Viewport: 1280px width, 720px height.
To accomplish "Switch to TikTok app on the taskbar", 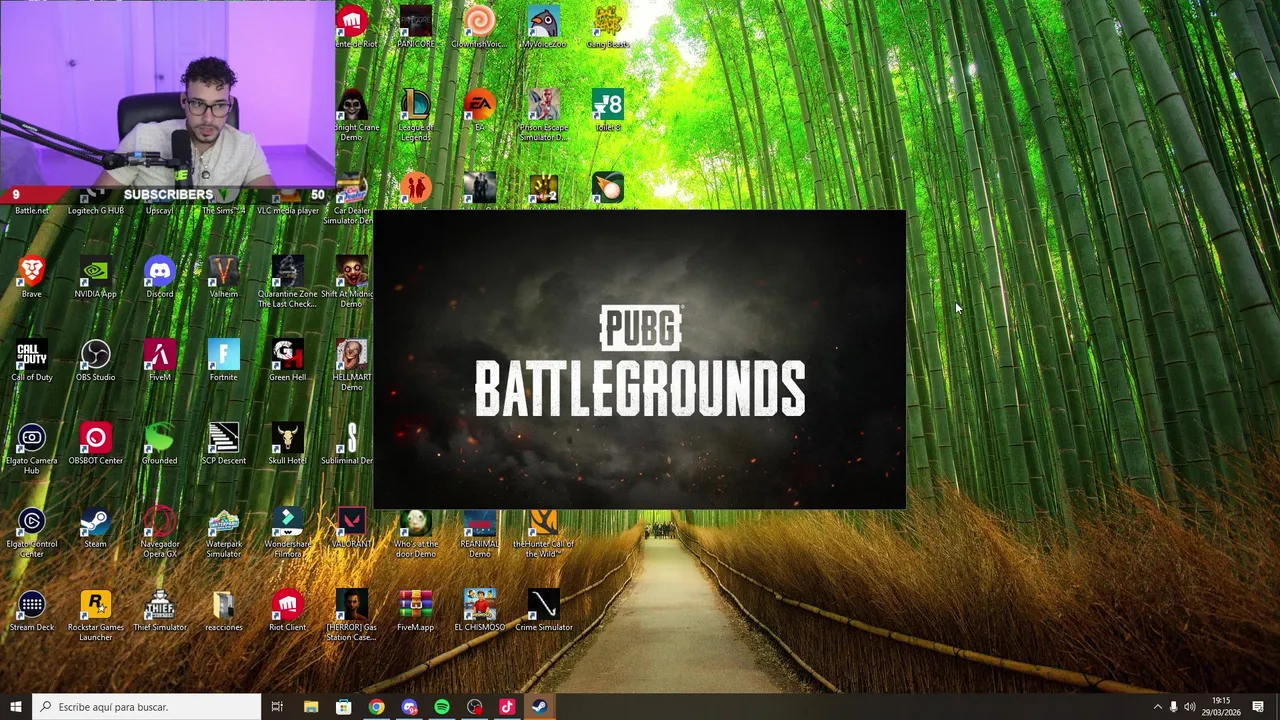I will pyautogui.click(x=507, y=707).
